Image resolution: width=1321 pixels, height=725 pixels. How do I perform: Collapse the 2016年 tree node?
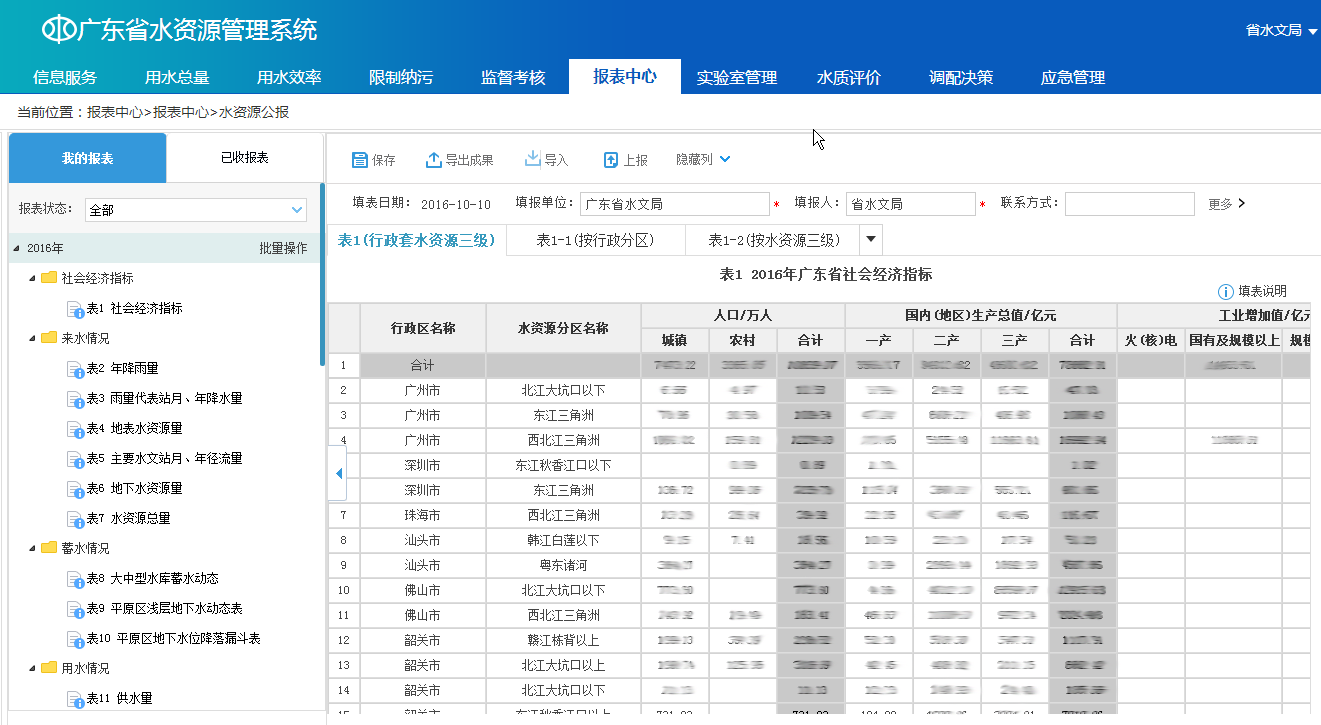[x=17, y=249]
